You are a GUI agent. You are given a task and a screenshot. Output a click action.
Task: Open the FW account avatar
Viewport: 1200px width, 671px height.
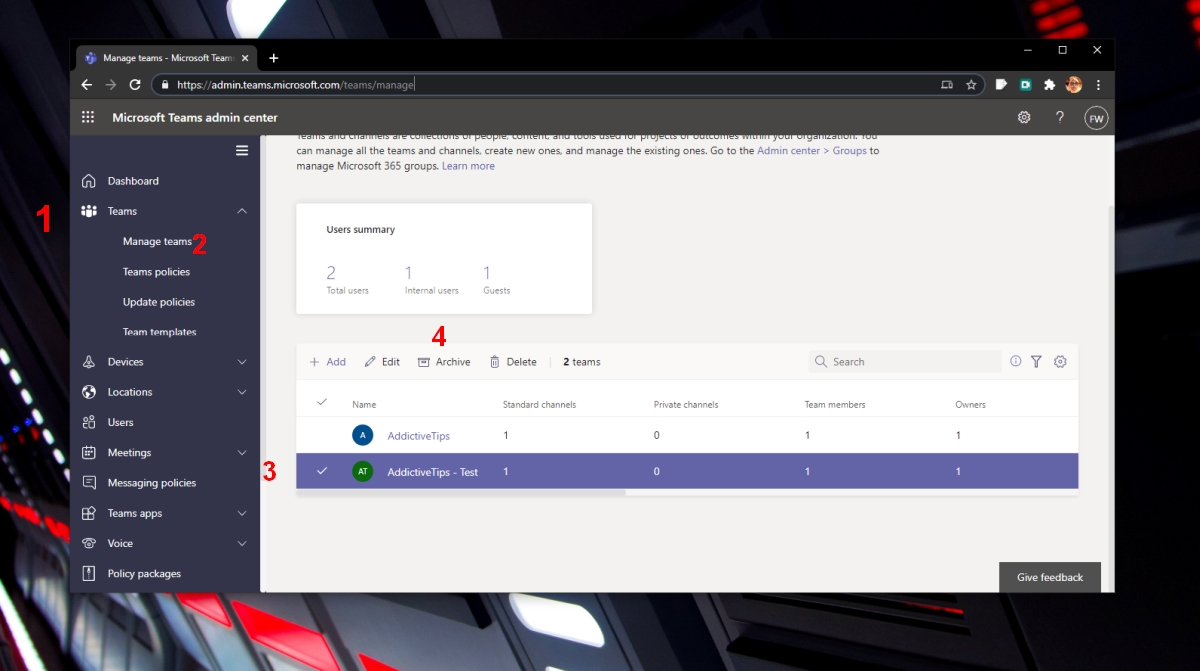1096,118
